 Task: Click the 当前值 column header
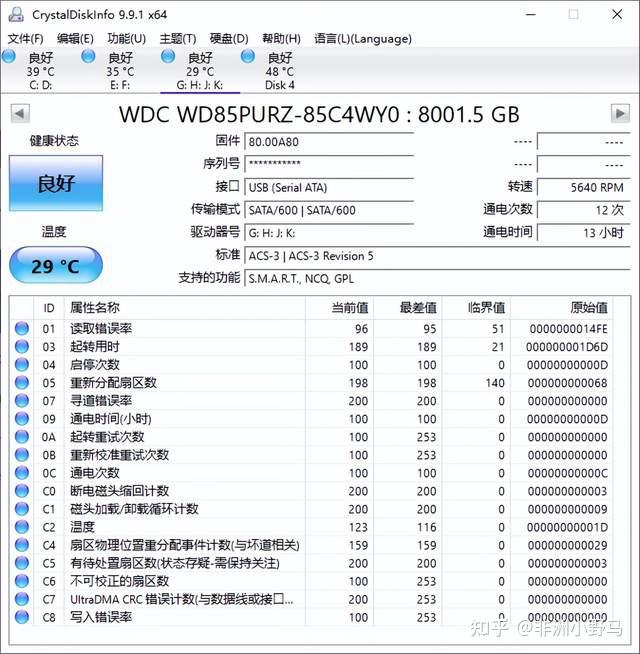(340, 308)
